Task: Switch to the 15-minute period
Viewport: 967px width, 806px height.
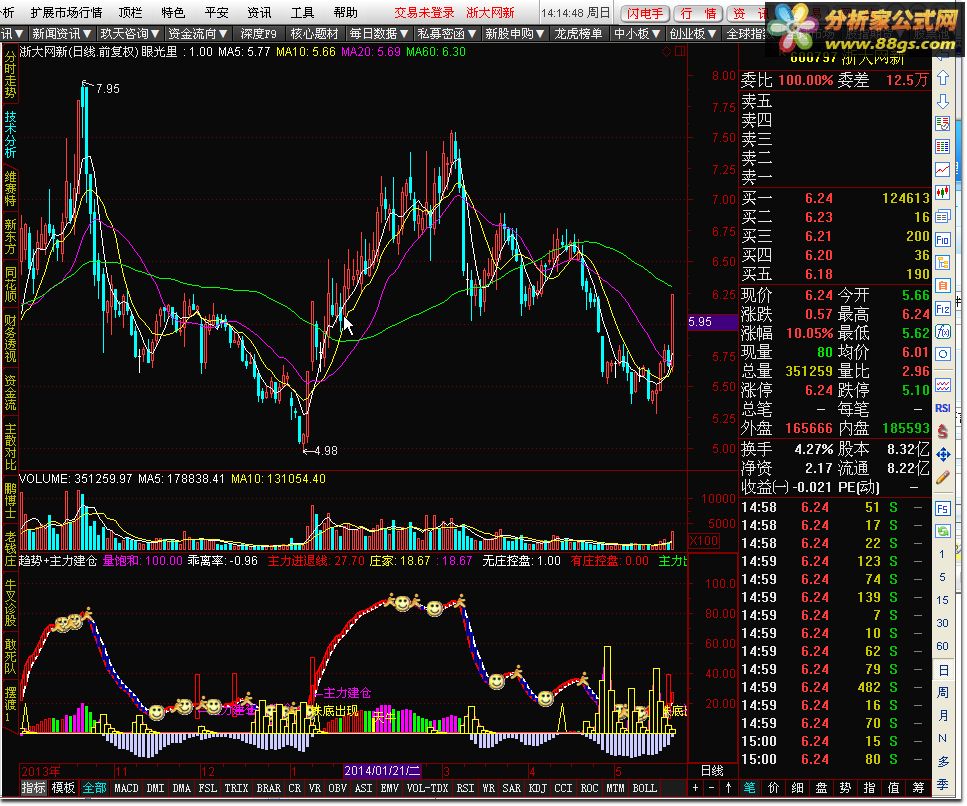Action: tap(942, 600)
